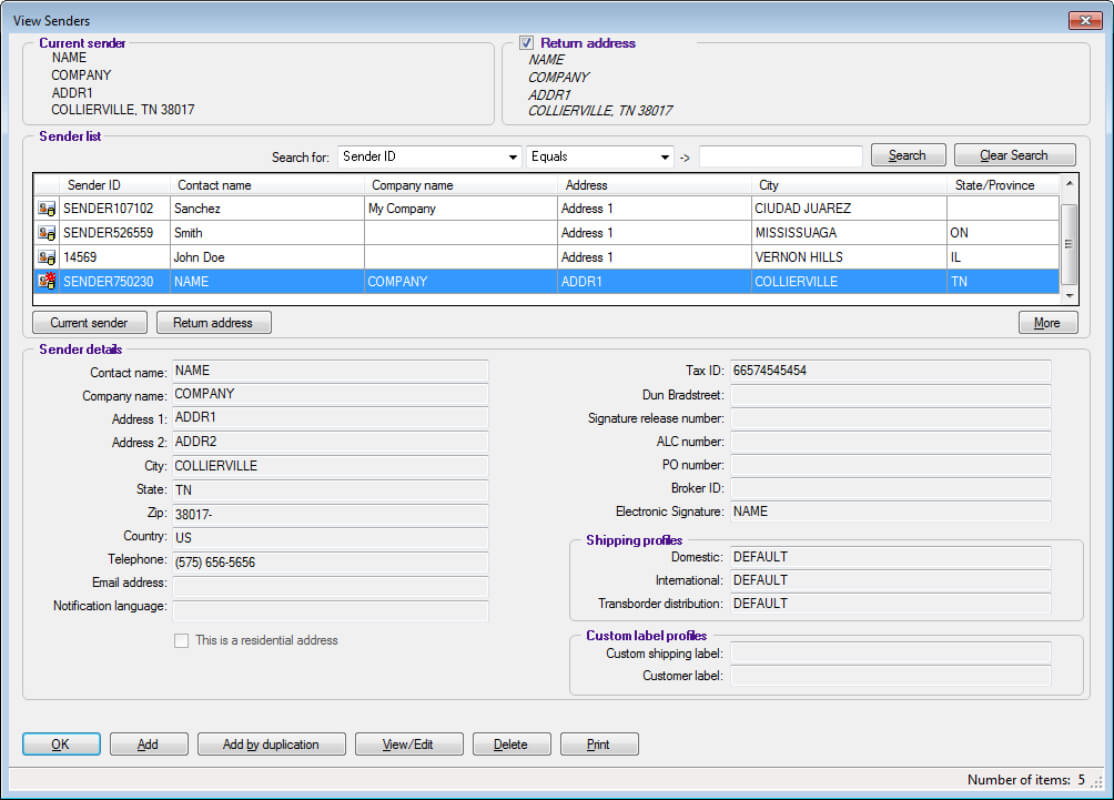Screen dimensions: 1114x800
Task: Print the sender list
Action: (x=599, y=744)
